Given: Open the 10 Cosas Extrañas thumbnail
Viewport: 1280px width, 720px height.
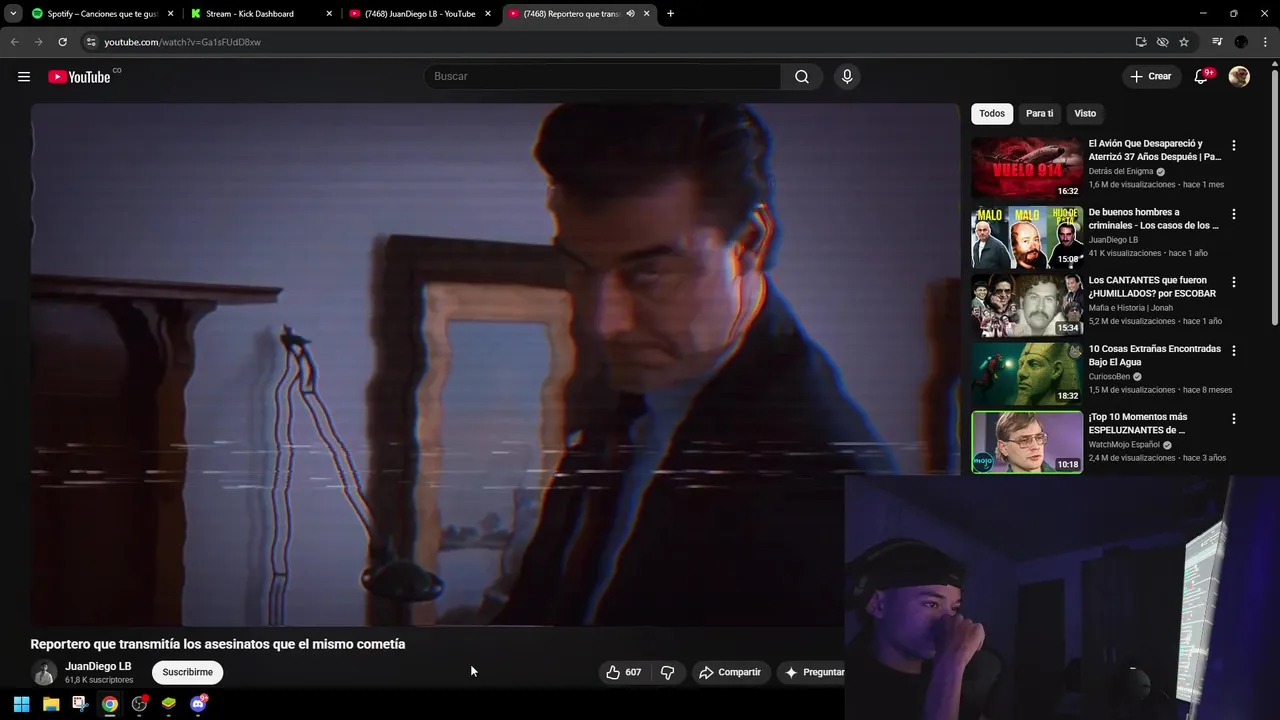Looking at the screenshot, I should click(x=1027, y=374).
